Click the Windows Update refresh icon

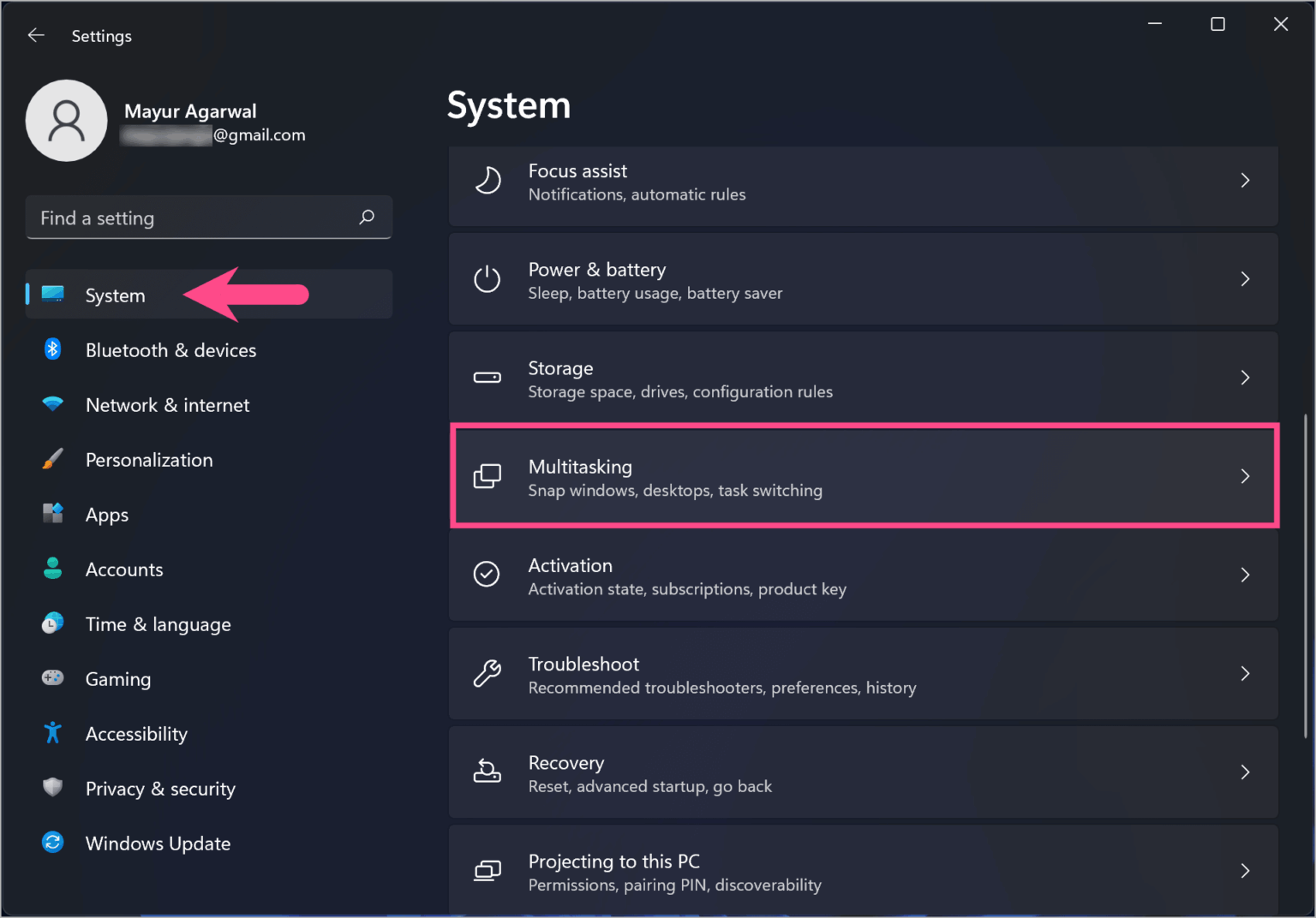(x=52, y=843)
